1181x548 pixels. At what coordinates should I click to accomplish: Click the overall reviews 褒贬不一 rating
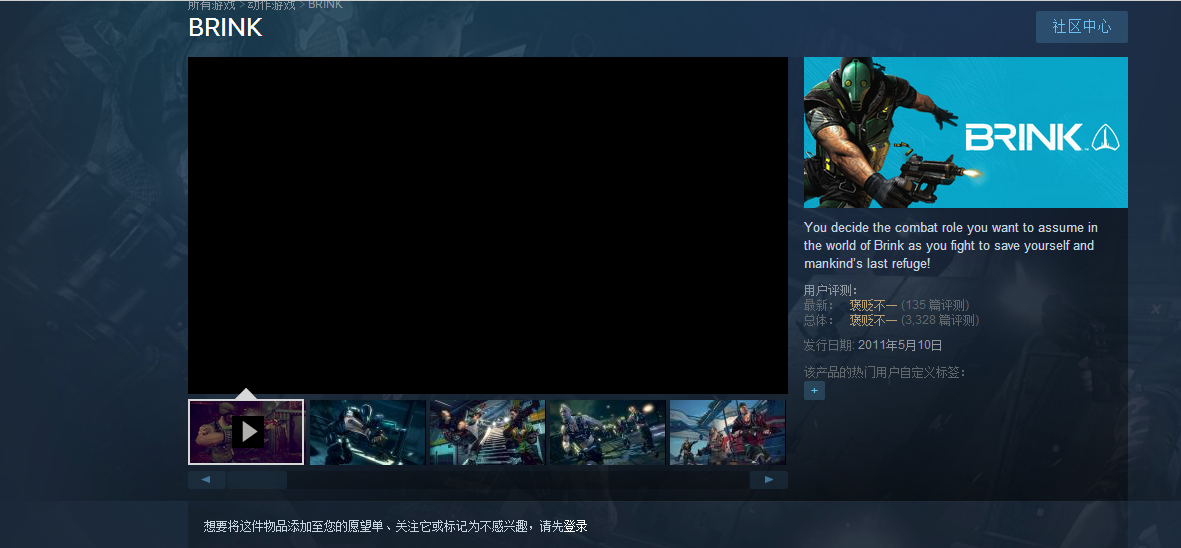pos(874,320)
